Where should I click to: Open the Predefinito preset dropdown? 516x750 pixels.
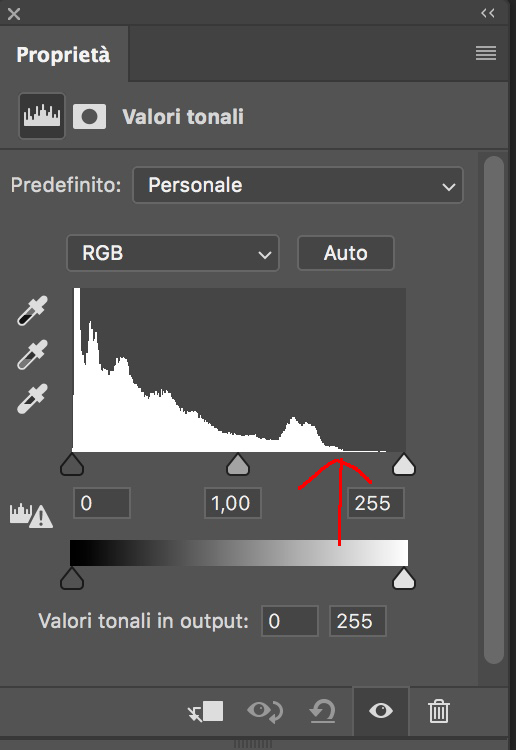[x=298, y=185]
